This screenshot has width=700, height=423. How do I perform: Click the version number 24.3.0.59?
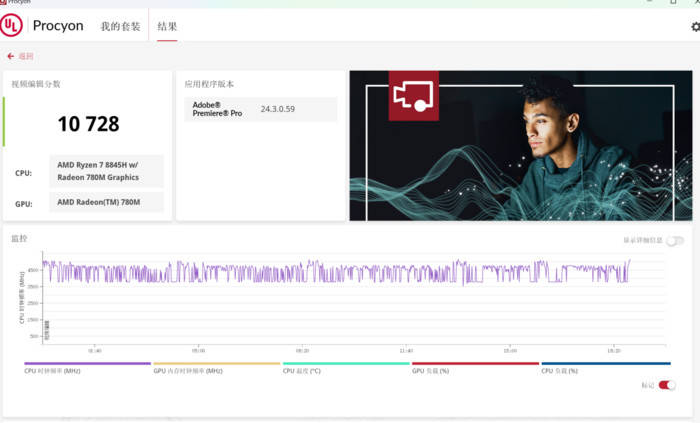pyautogui.click(x=278, y=109)
